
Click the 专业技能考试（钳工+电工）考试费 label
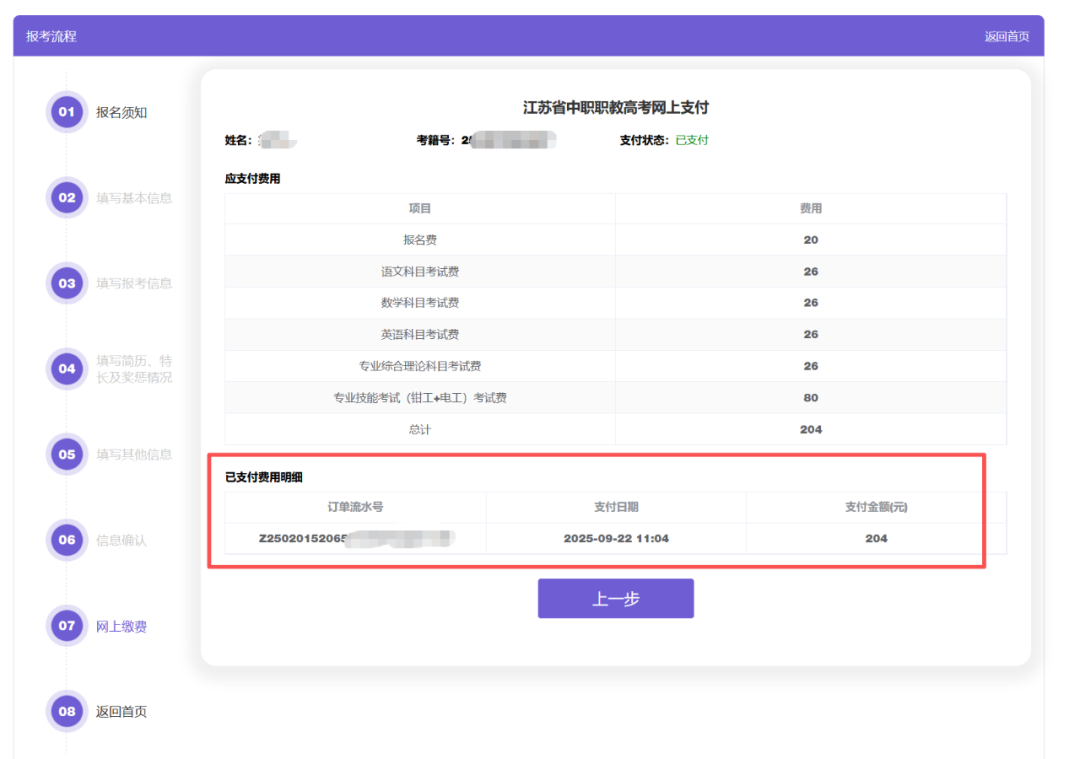click(419, 397)
